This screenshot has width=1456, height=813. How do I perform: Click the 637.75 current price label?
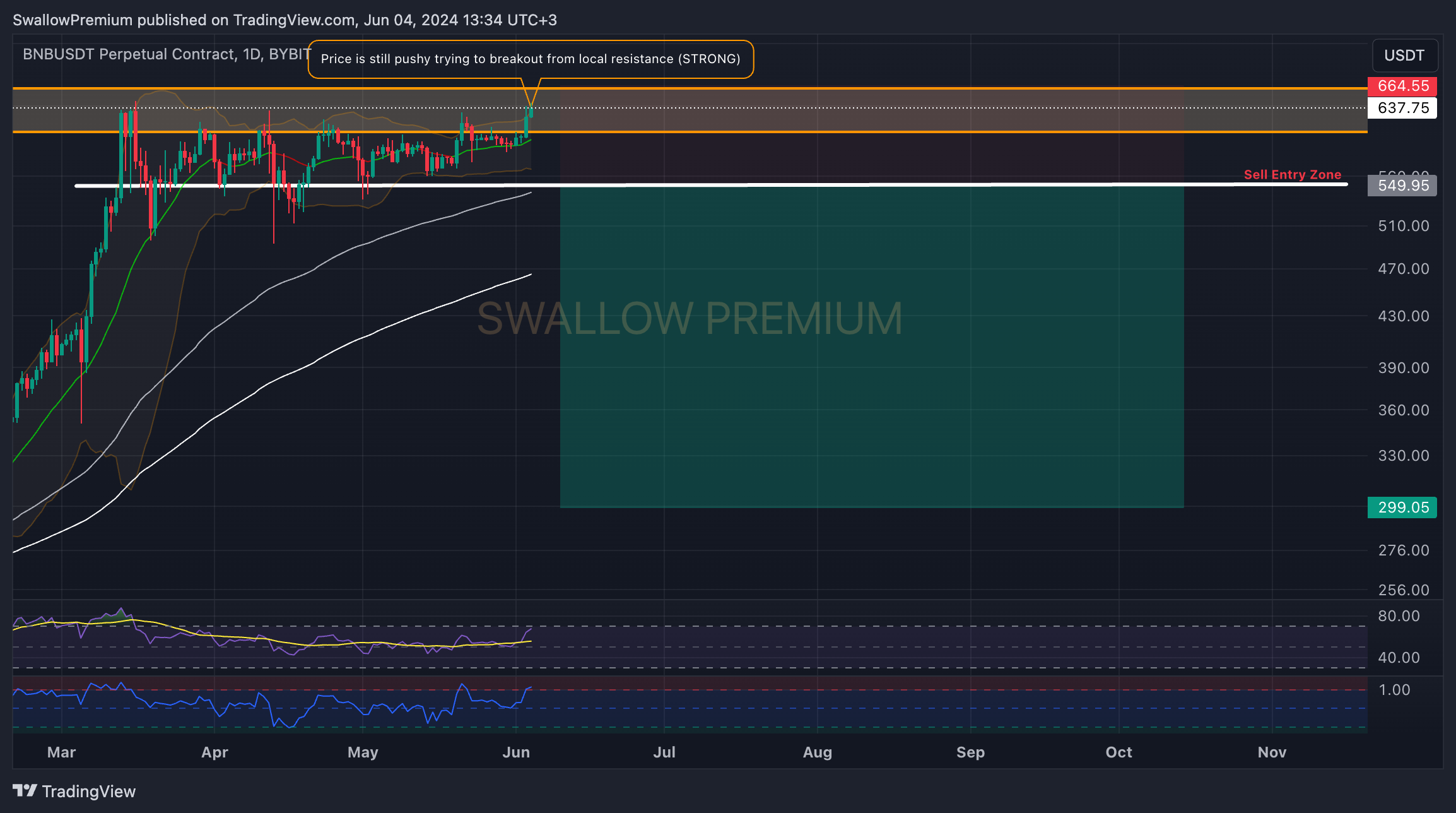coord(1402,108)
